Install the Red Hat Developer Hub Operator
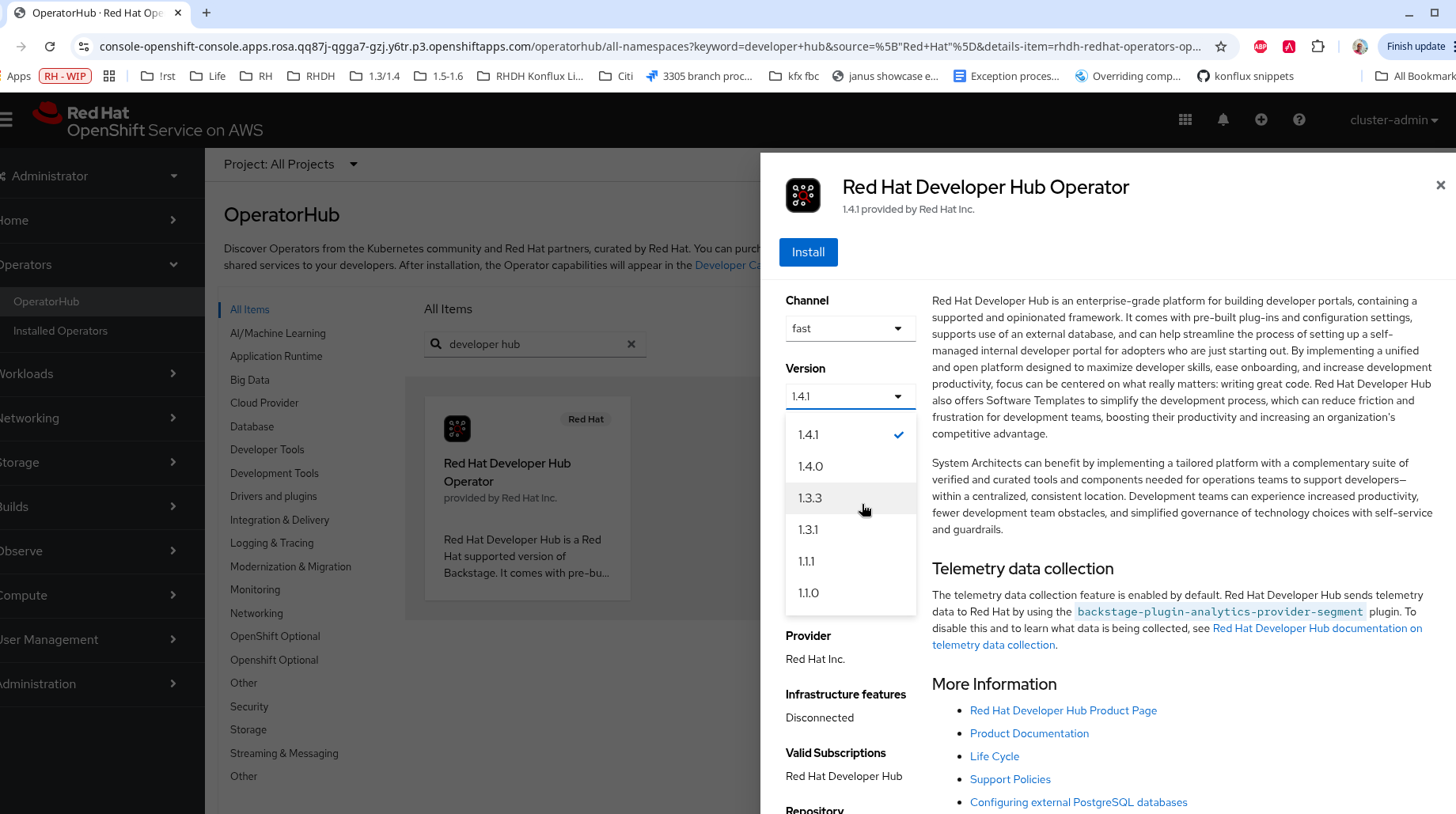 808,252
